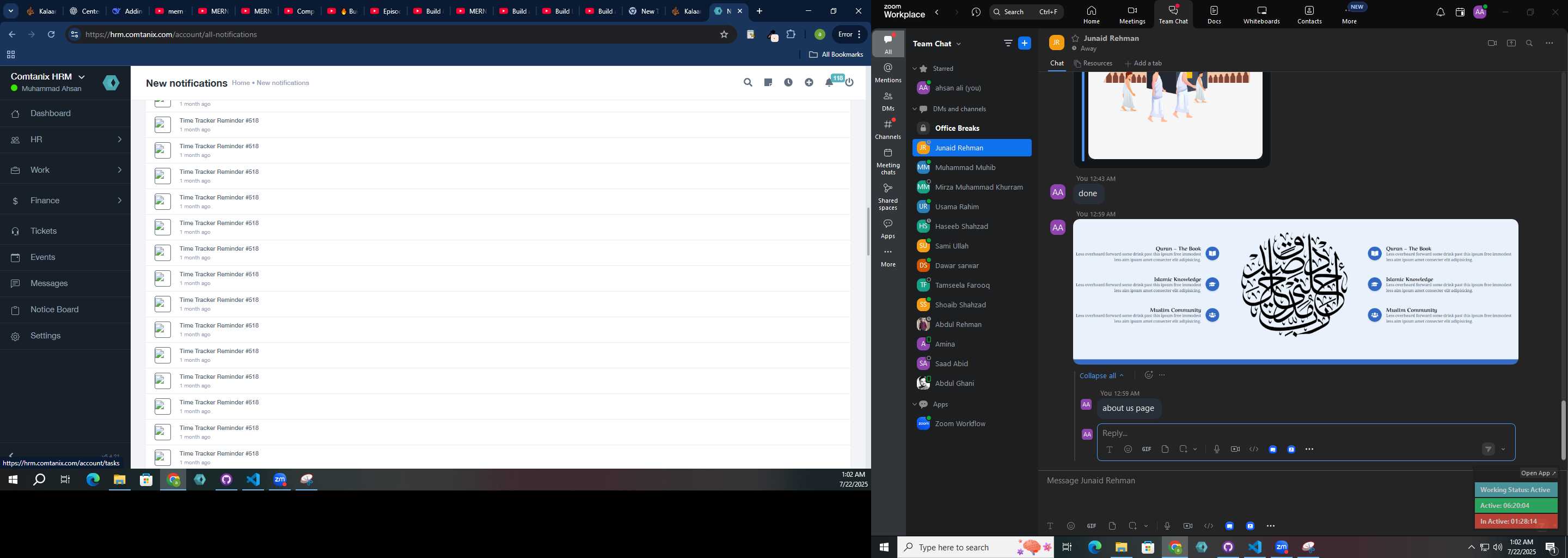
Task: Open Comtanix HRM workspace dropdown
Action: click(x=82, y=77)
